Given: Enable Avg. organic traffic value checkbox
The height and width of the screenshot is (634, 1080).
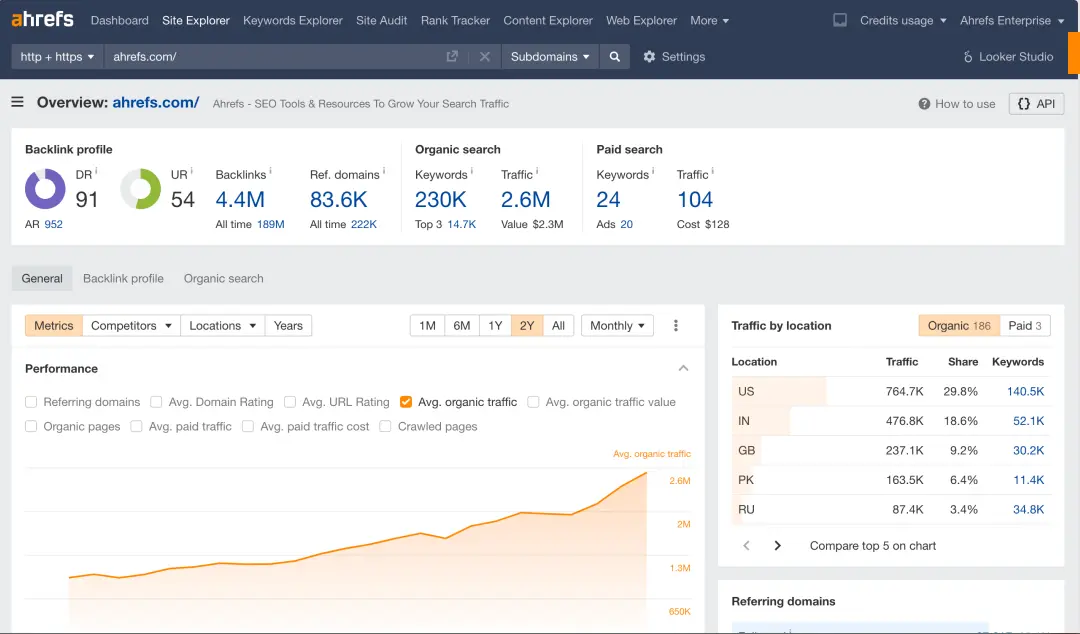Looking at the screenshot, I should pos(533,402).
